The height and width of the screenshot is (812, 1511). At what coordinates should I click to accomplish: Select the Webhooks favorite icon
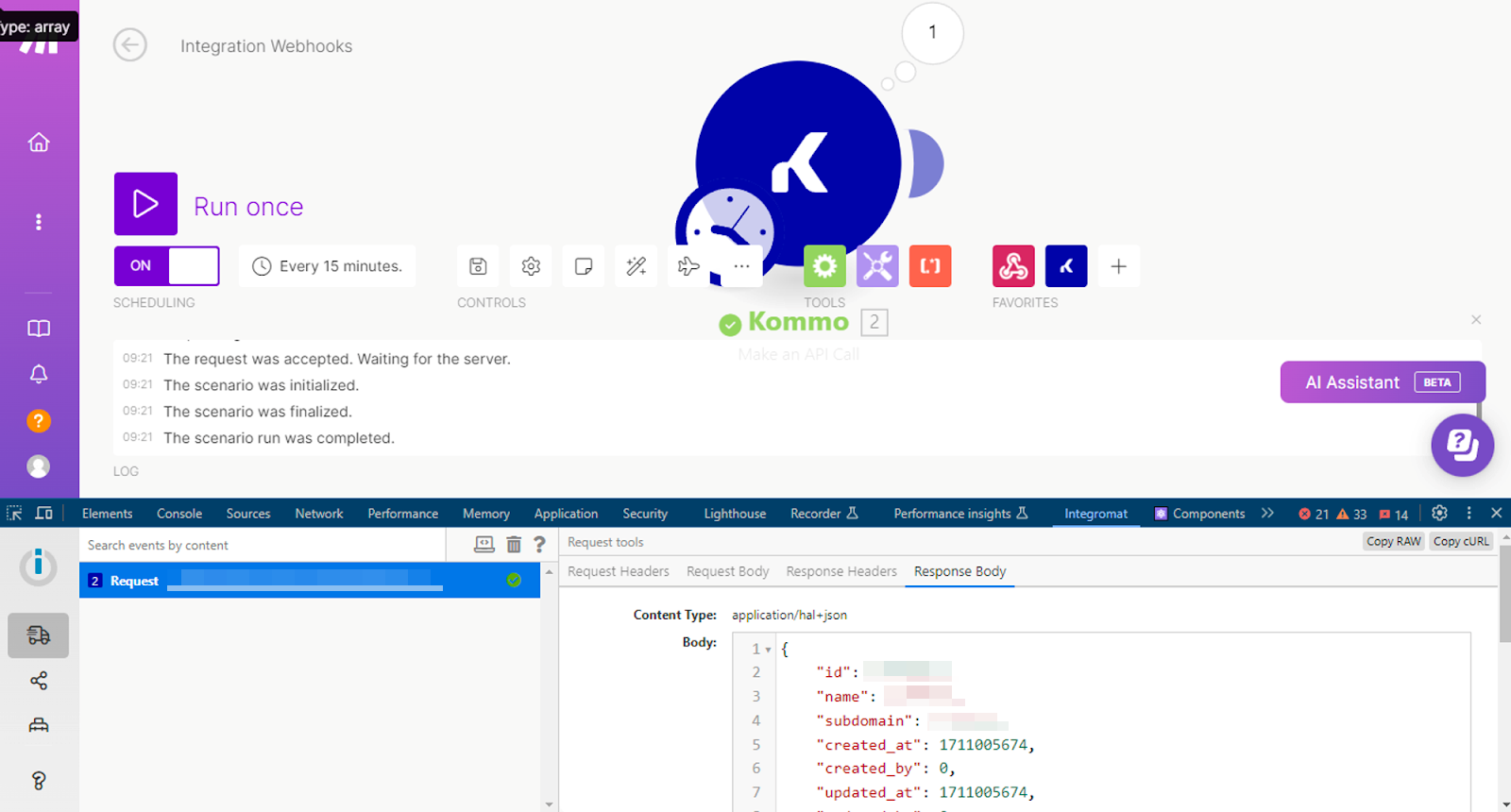[1013, 266]
